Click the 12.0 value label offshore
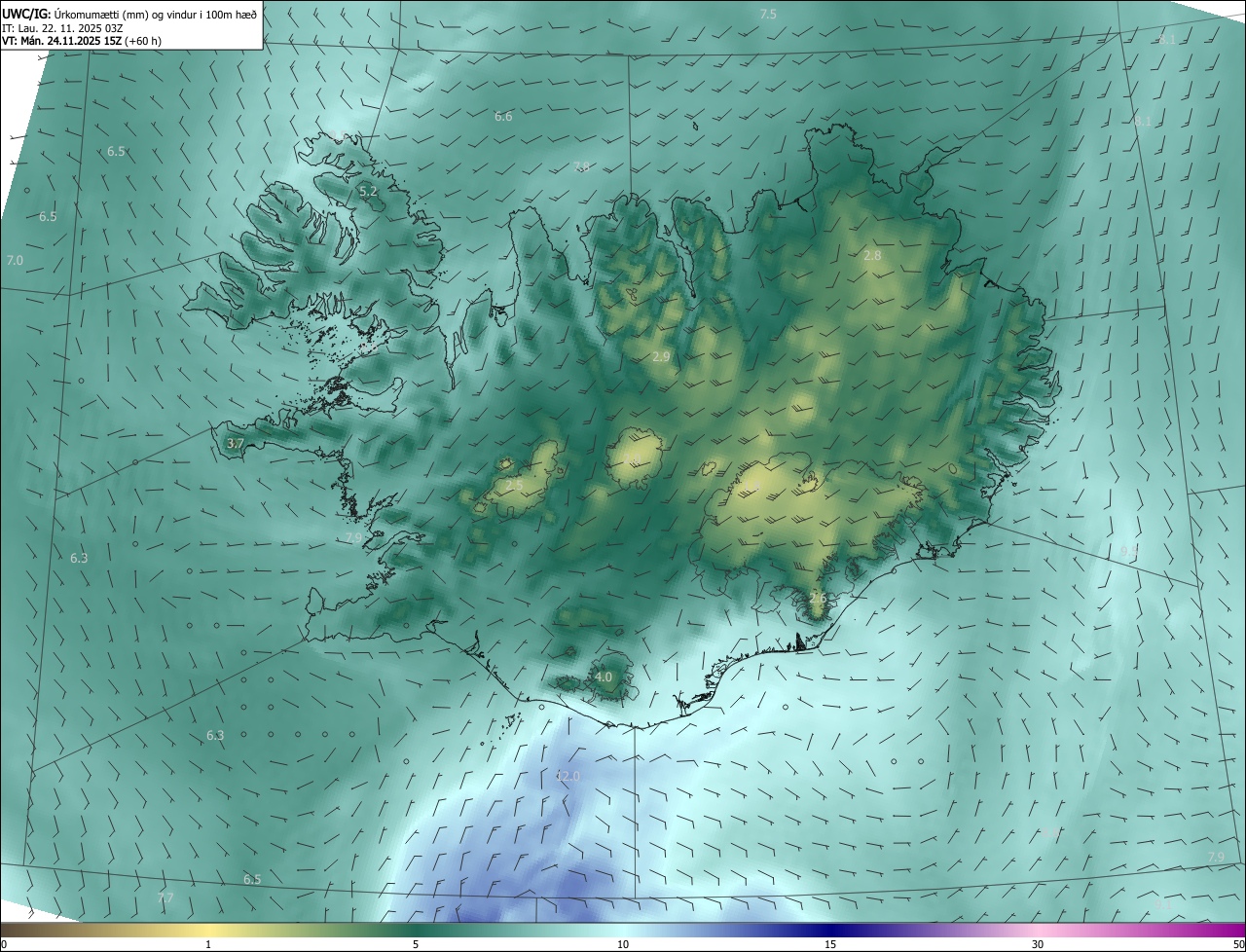This screenshot has height=952, width=1246. pos(568,777)
